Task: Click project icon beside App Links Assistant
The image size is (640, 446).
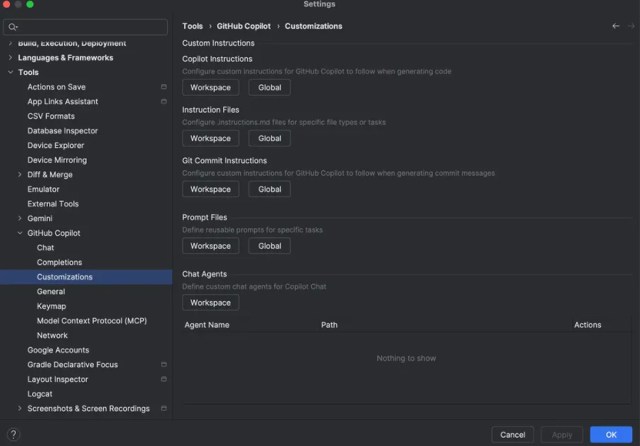Action: coord(163,102)
